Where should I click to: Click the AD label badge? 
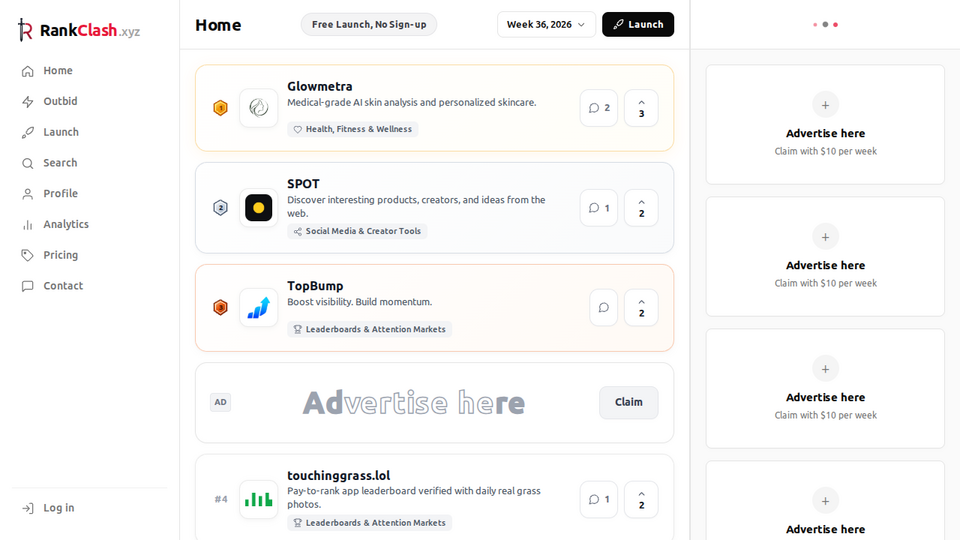pyautogui.click(x=220, y=402)
